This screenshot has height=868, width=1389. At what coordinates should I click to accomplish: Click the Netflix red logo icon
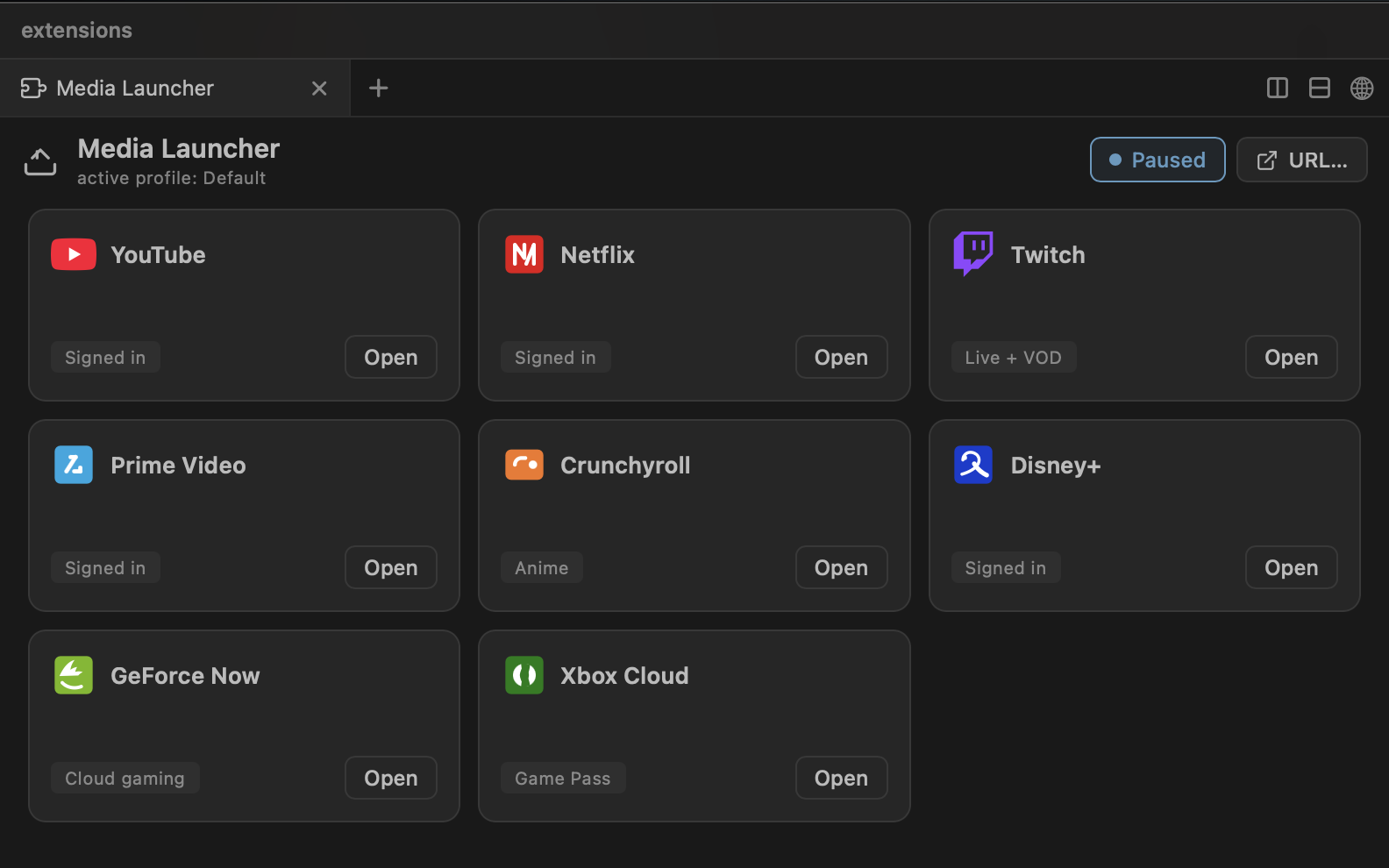pyautogui.click(x=524, y=254)
